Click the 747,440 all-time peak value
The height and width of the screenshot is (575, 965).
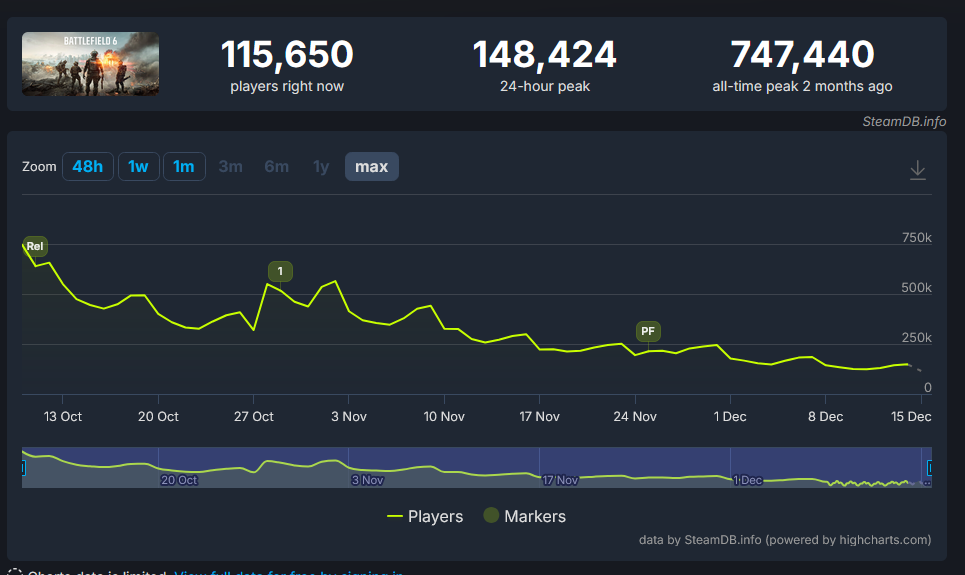tap(802, 54)
